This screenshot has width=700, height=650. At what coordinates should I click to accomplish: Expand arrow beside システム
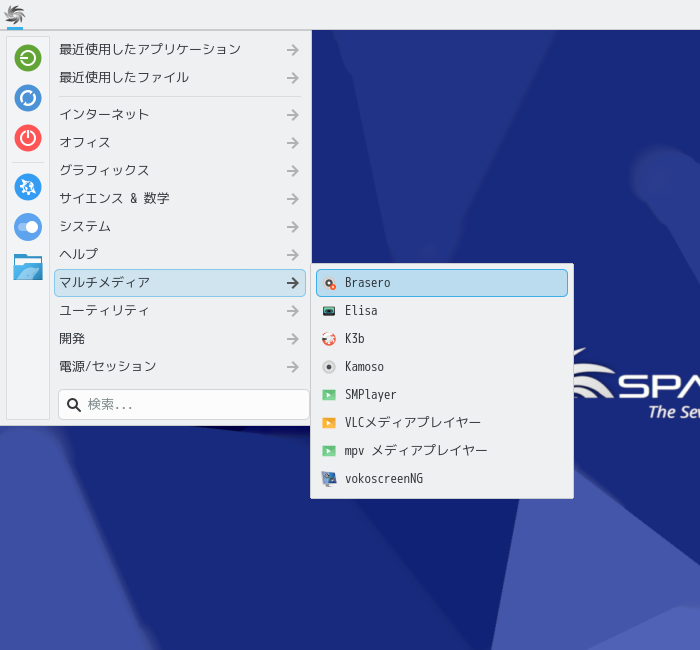[x=293, y=227]
